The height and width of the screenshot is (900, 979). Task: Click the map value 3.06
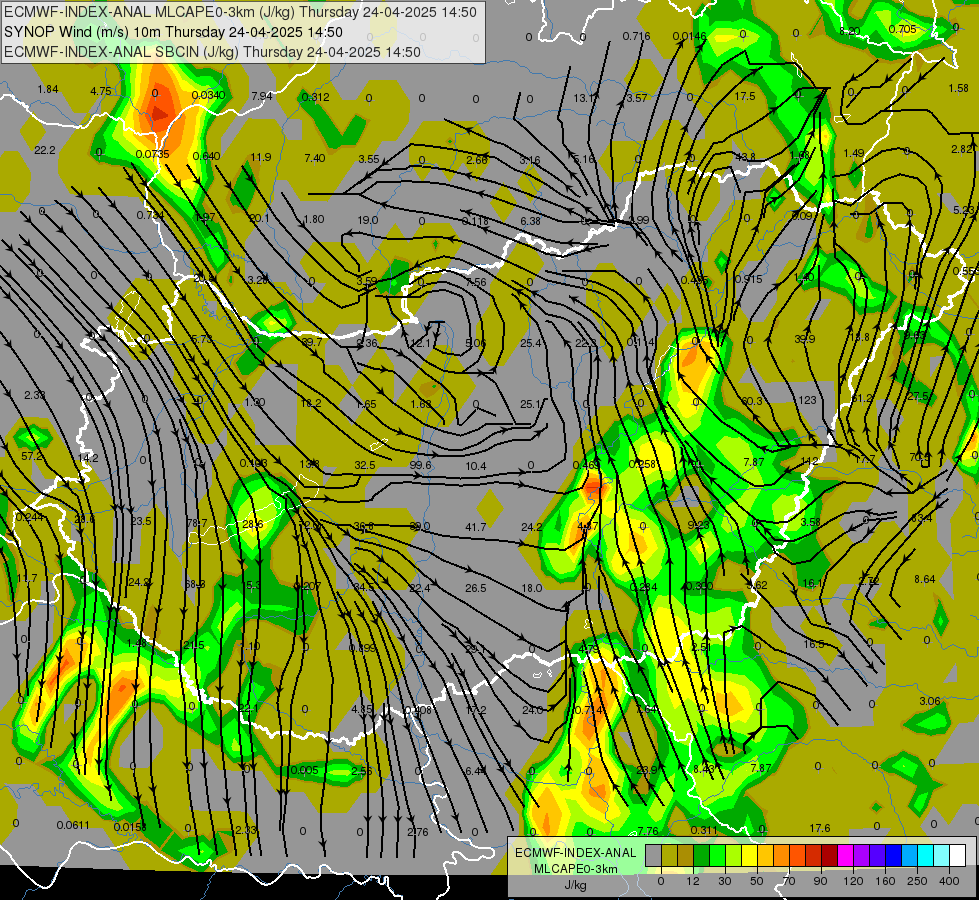[930, 701]
